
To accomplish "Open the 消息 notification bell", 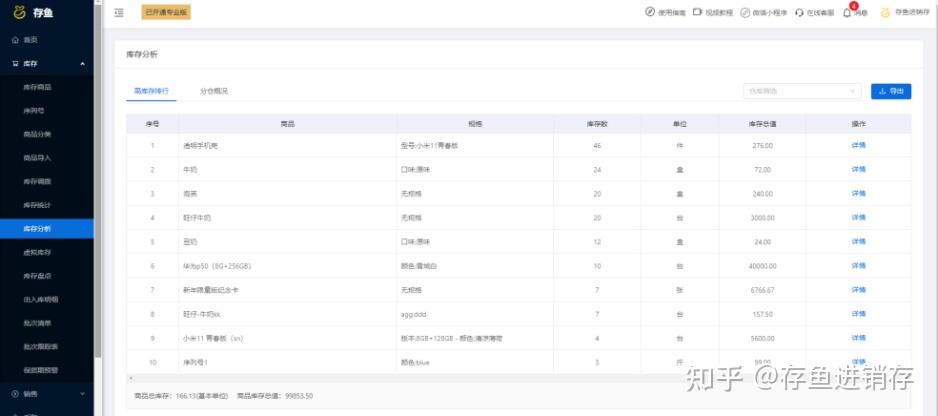I will click(x=847, y=12).
